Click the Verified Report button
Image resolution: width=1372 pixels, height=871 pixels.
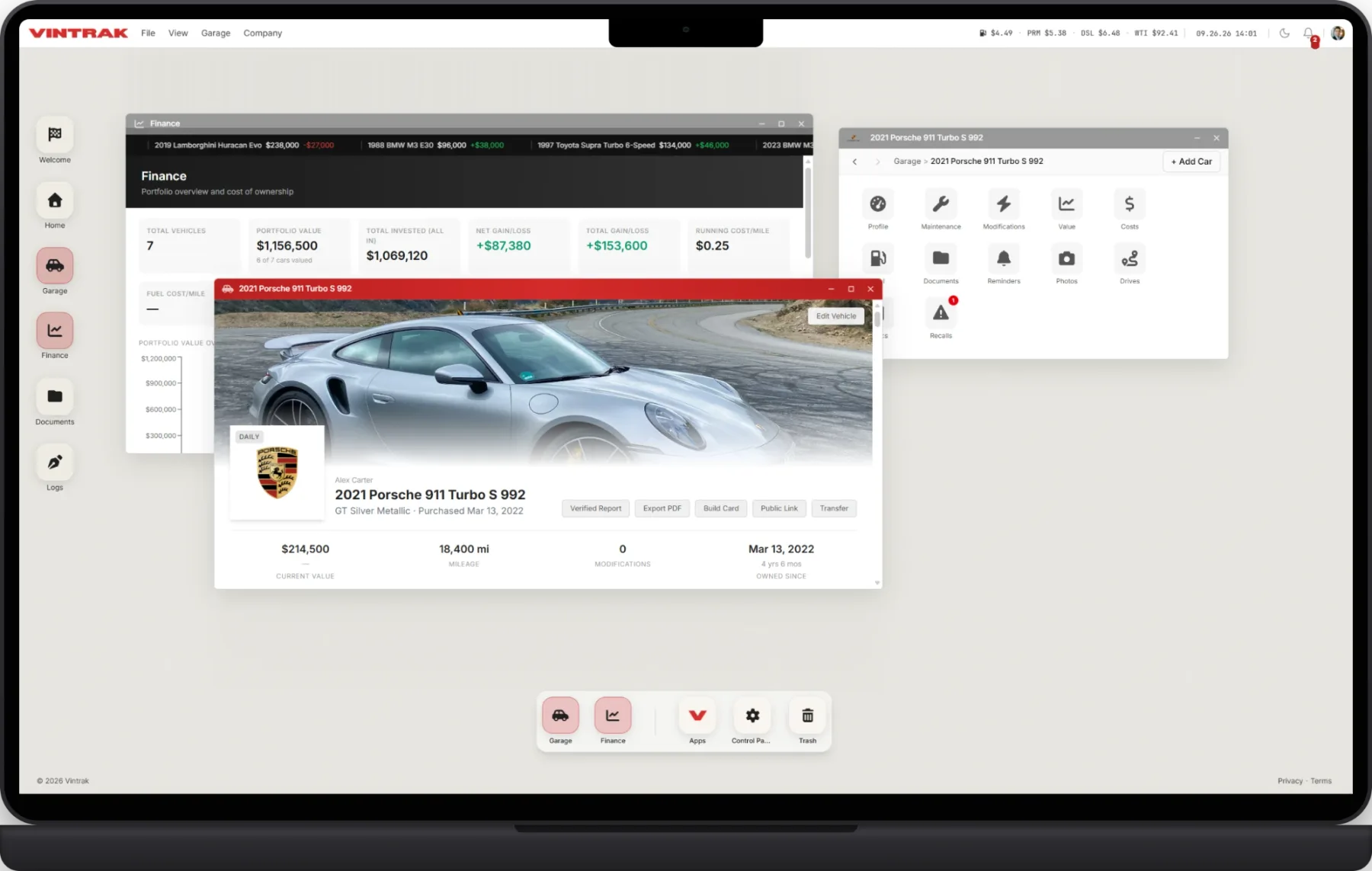click(x=595, y=508)
